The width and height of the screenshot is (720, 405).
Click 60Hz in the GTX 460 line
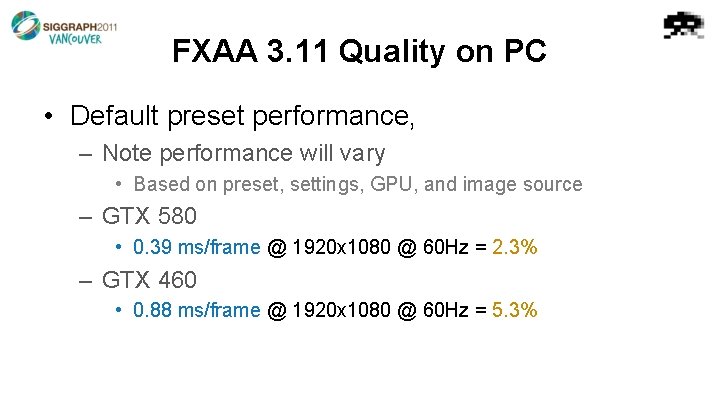pyautogui.click(x=445, y=310)
